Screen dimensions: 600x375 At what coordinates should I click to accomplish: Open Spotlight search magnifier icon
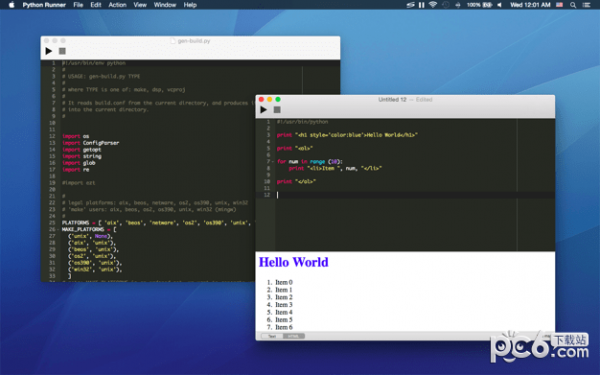tap(573, 5)
